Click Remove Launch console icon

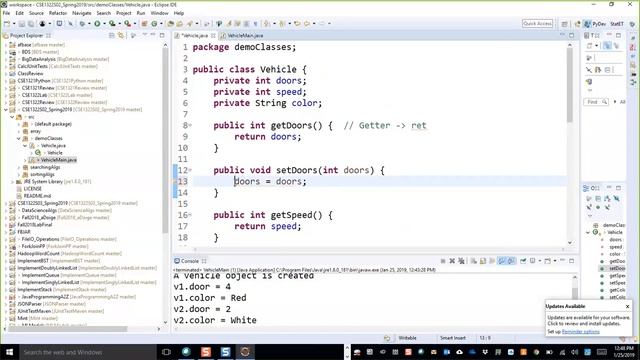pyautogui.click(x=452, y=261)
